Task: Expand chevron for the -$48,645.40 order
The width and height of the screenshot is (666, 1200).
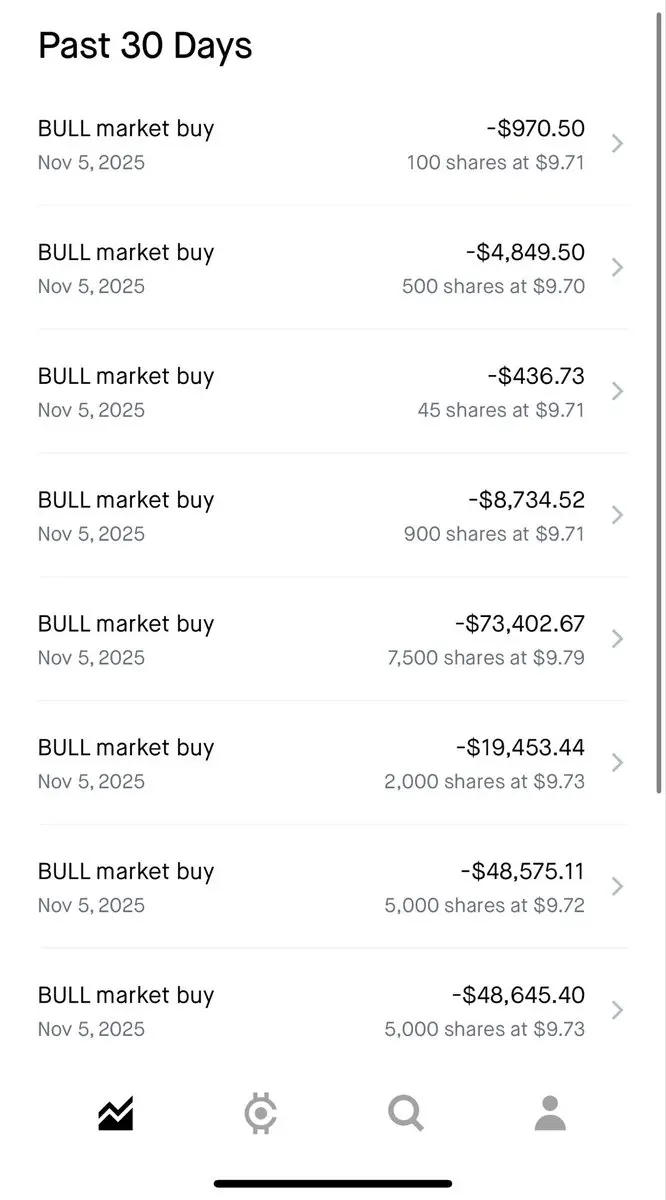Action: click(x=617, y=1010)
